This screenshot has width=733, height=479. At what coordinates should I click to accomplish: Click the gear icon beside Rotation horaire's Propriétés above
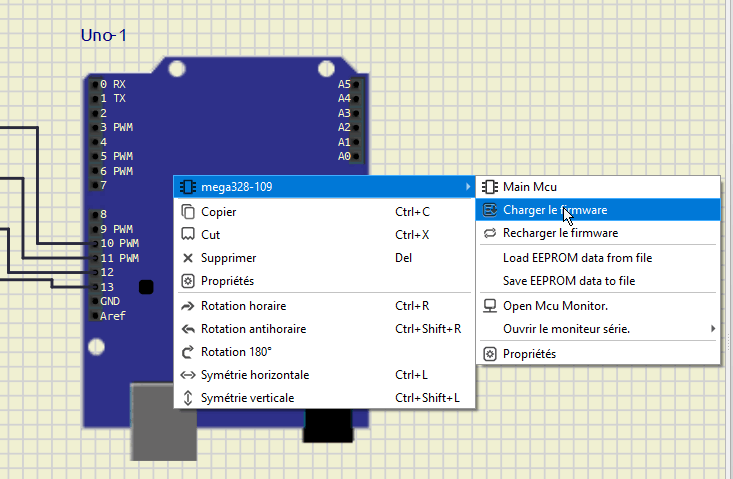click(188, 281)
